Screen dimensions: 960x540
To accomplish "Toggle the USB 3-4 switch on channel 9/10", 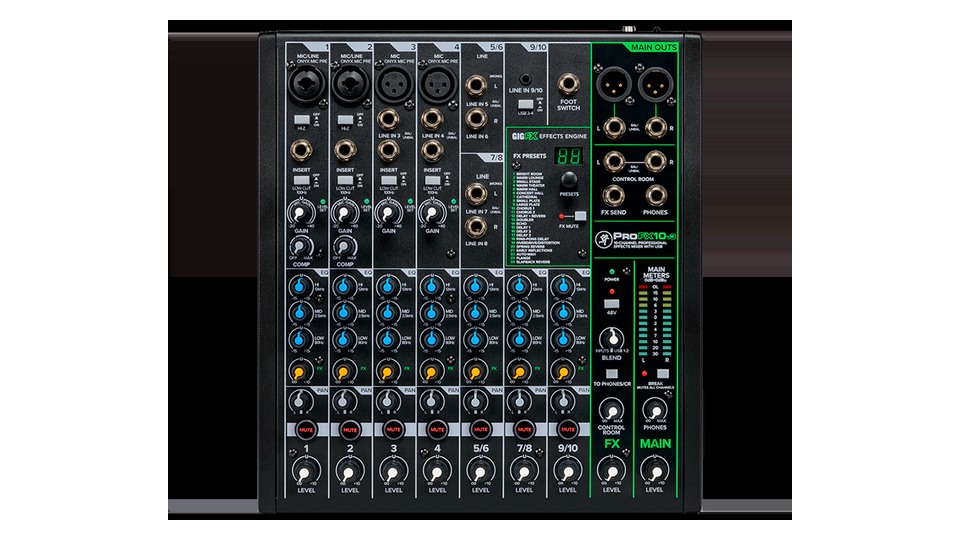I will pyautogui.click(x=525, y=105).
